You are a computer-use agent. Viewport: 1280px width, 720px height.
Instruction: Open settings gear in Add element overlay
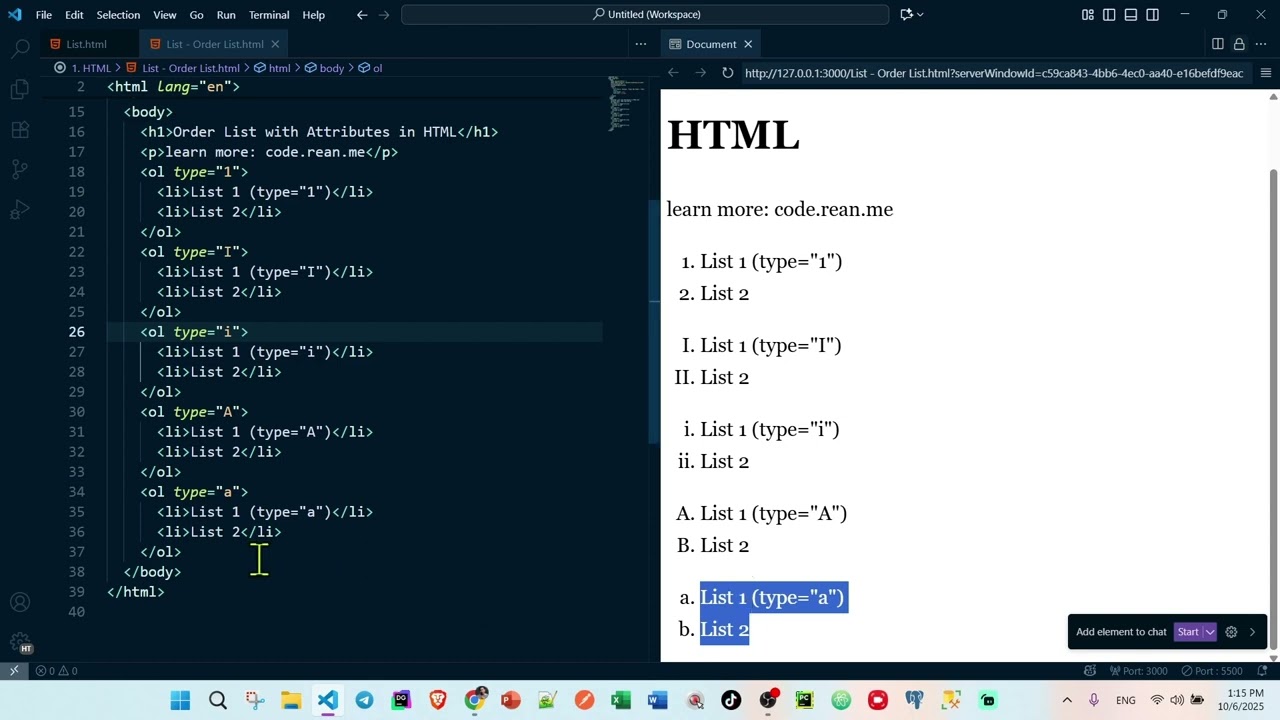coord(1231,632)
